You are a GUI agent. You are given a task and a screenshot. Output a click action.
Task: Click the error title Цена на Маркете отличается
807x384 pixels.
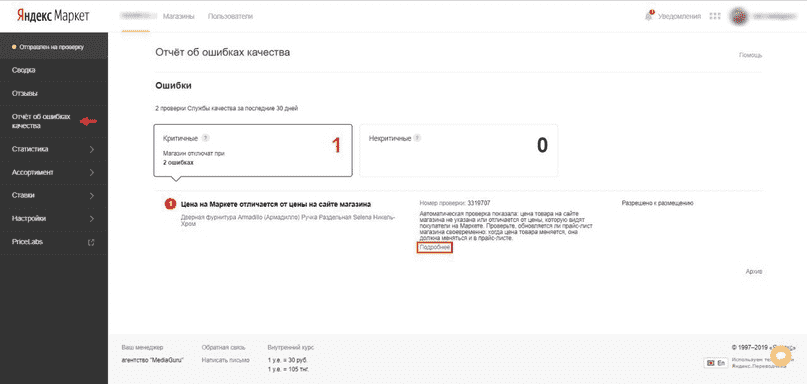pos(276,204)
